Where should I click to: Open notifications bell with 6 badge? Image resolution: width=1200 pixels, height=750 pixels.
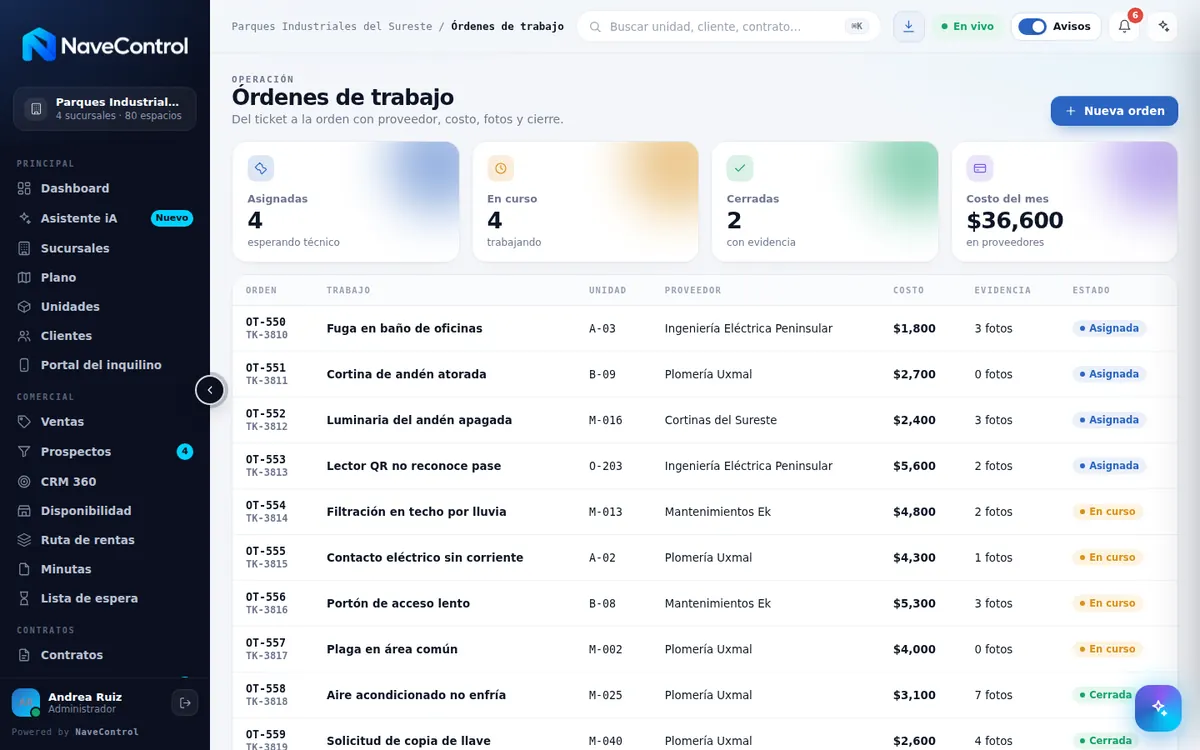click(1124, 26)
